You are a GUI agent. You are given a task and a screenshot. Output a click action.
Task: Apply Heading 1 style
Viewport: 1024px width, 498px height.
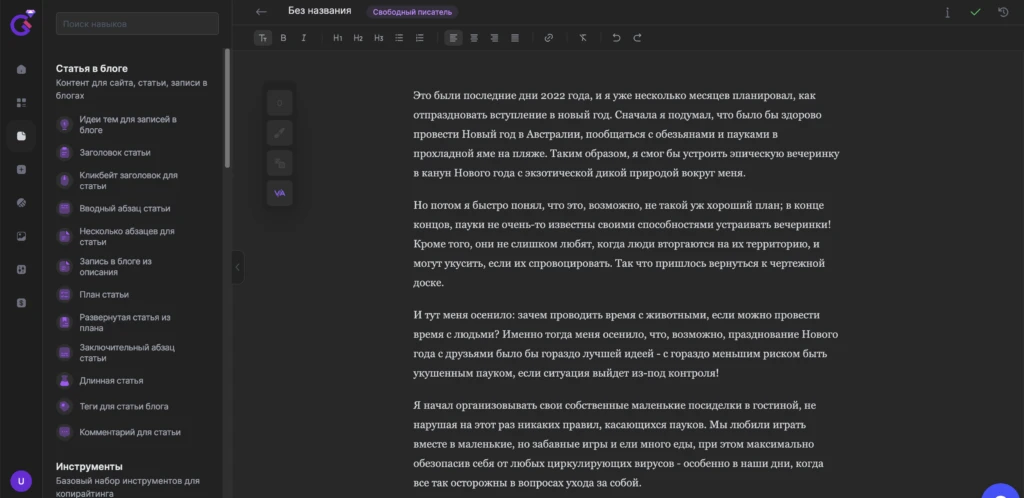click(x=338, y=38)
